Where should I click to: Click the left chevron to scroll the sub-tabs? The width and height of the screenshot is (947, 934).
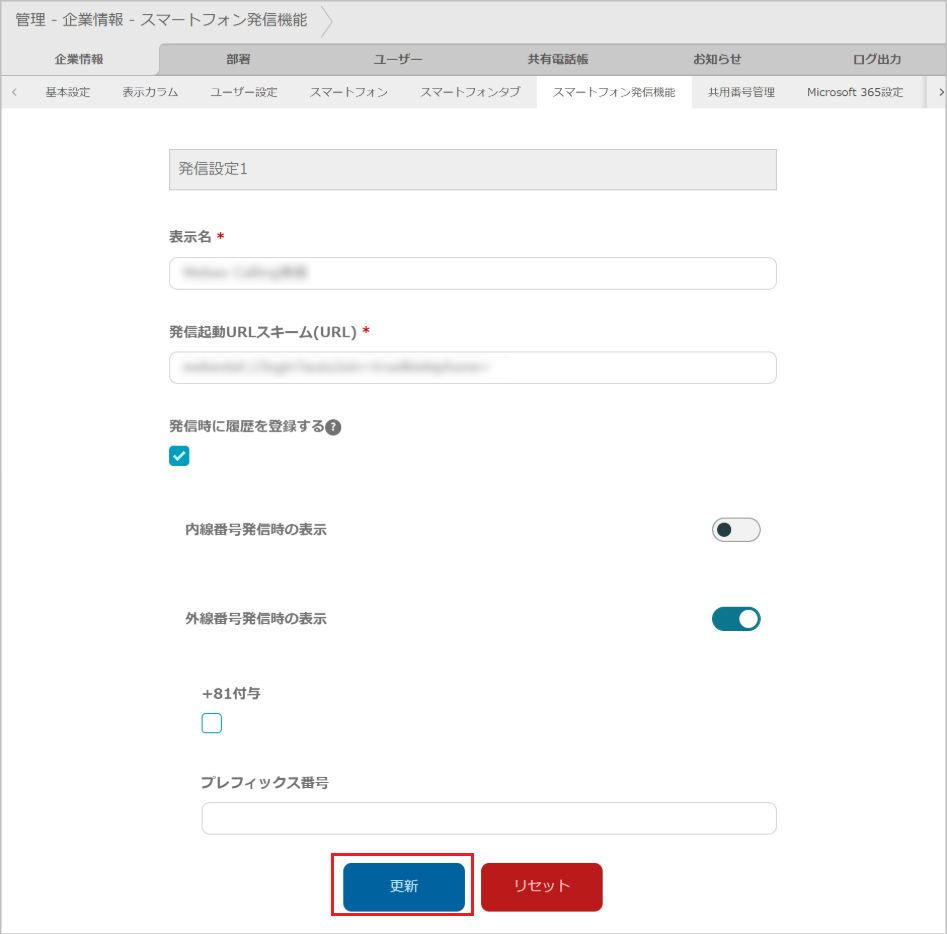(x=14, y=91)
